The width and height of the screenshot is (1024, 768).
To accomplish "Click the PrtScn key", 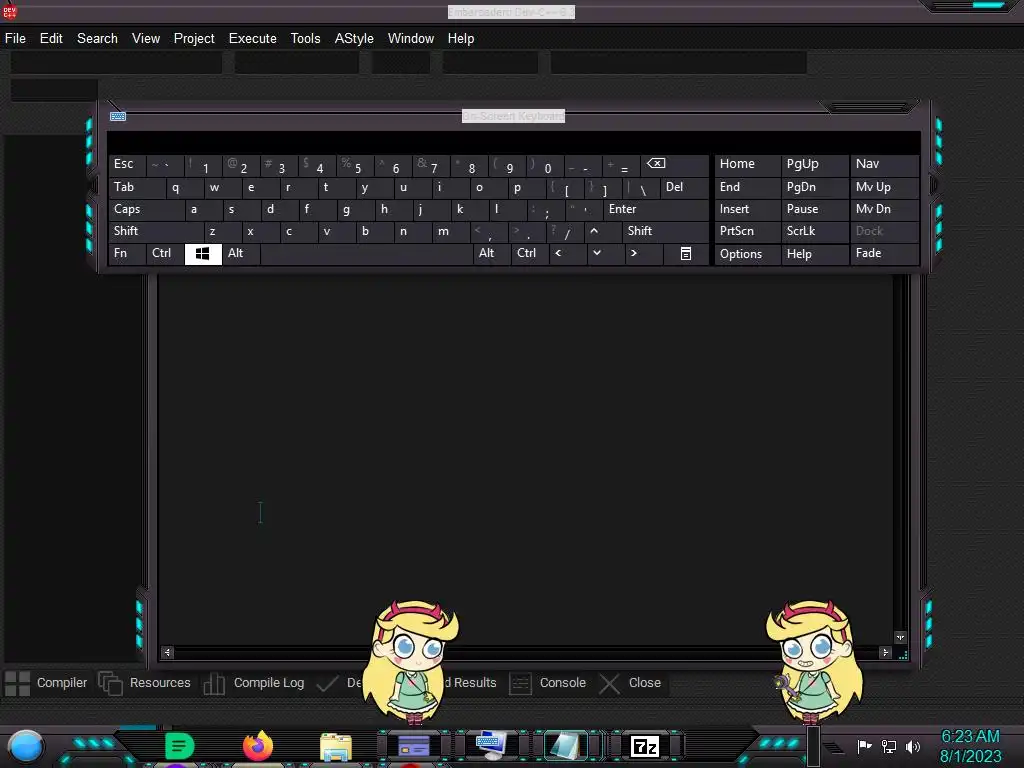I will point(747,231).
